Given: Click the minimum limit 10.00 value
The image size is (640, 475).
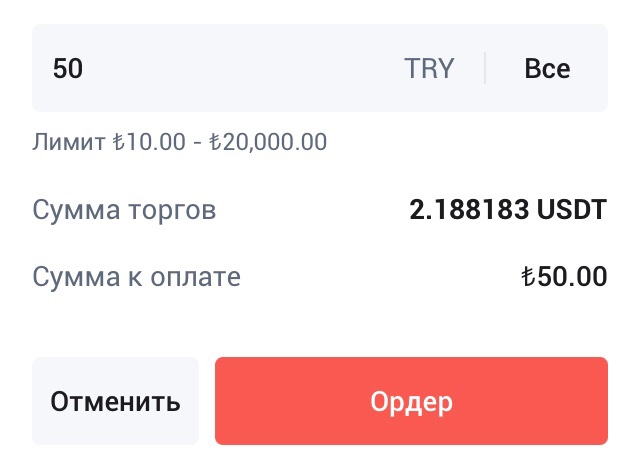Looking at the screenshot, I should [155, 142].
